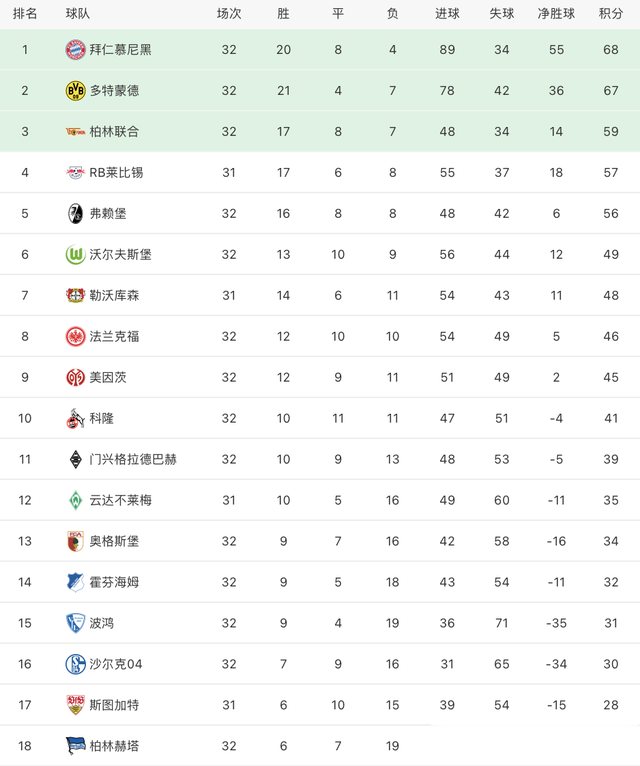Click the VfB Stuttgart crest

point(76,704)
